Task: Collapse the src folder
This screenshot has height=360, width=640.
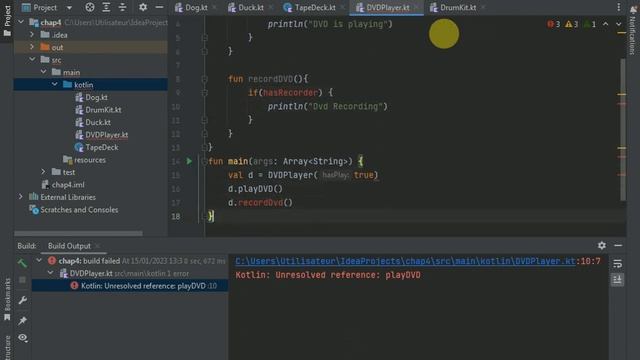Action: [x=32, y=60]
